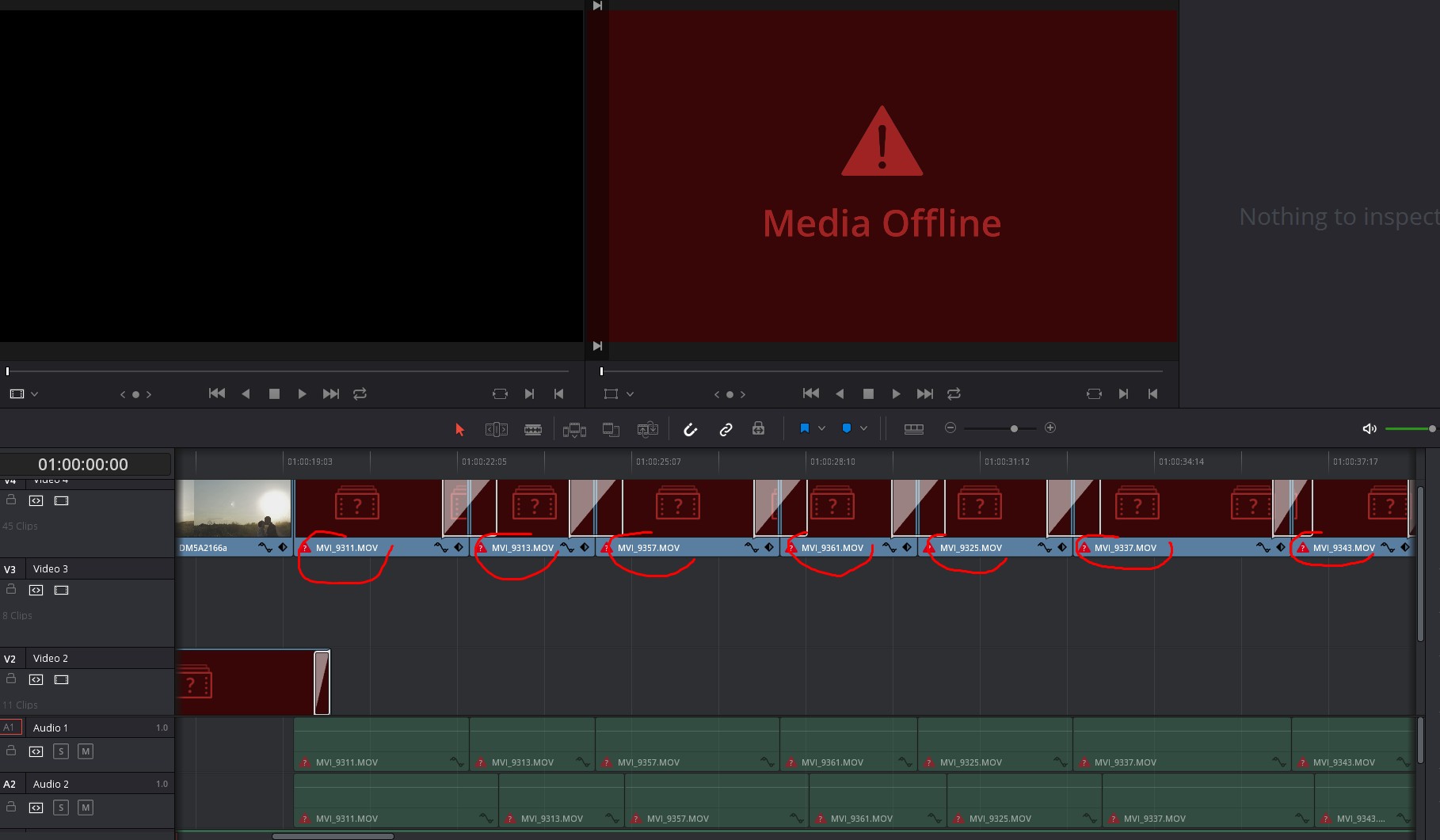1440x840 pixels.
Task: Click the horizontal timeline scrollbar
Action: pyautogui.click(x=333, y=835)
